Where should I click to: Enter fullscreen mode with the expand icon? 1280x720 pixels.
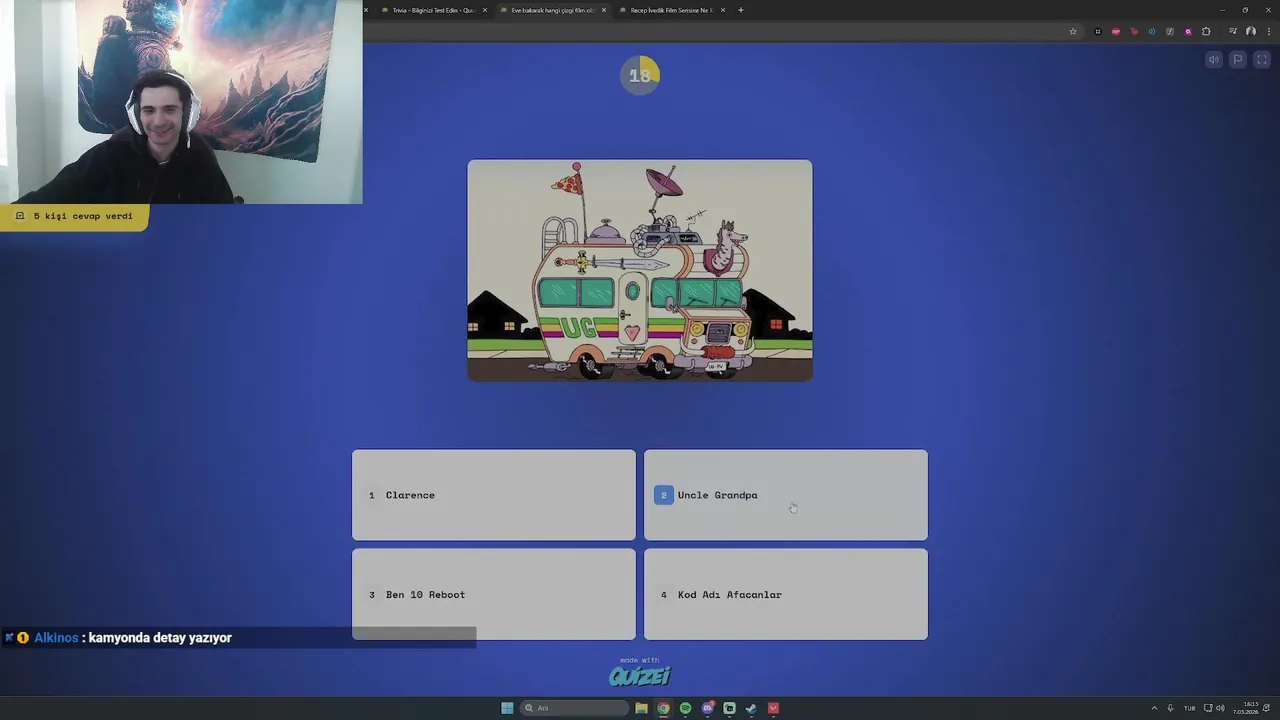pyautogui.click(x=1261, y=60)
